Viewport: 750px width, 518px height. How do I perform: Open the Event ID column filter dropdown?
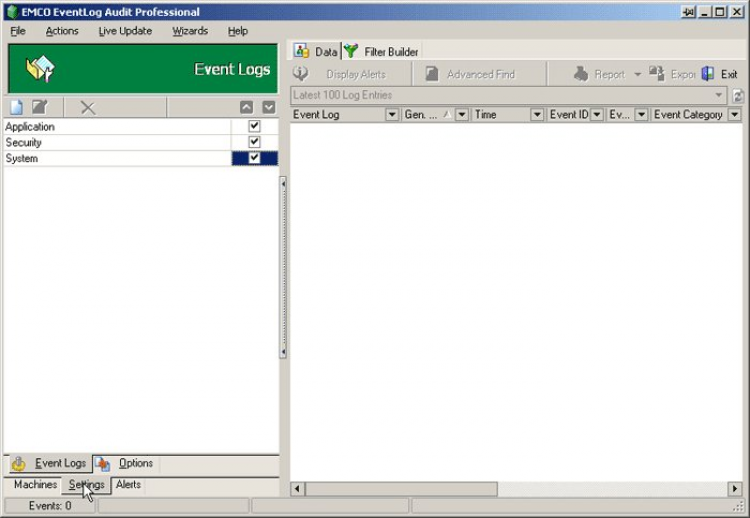pyautogui.click(x=597, y=115)
